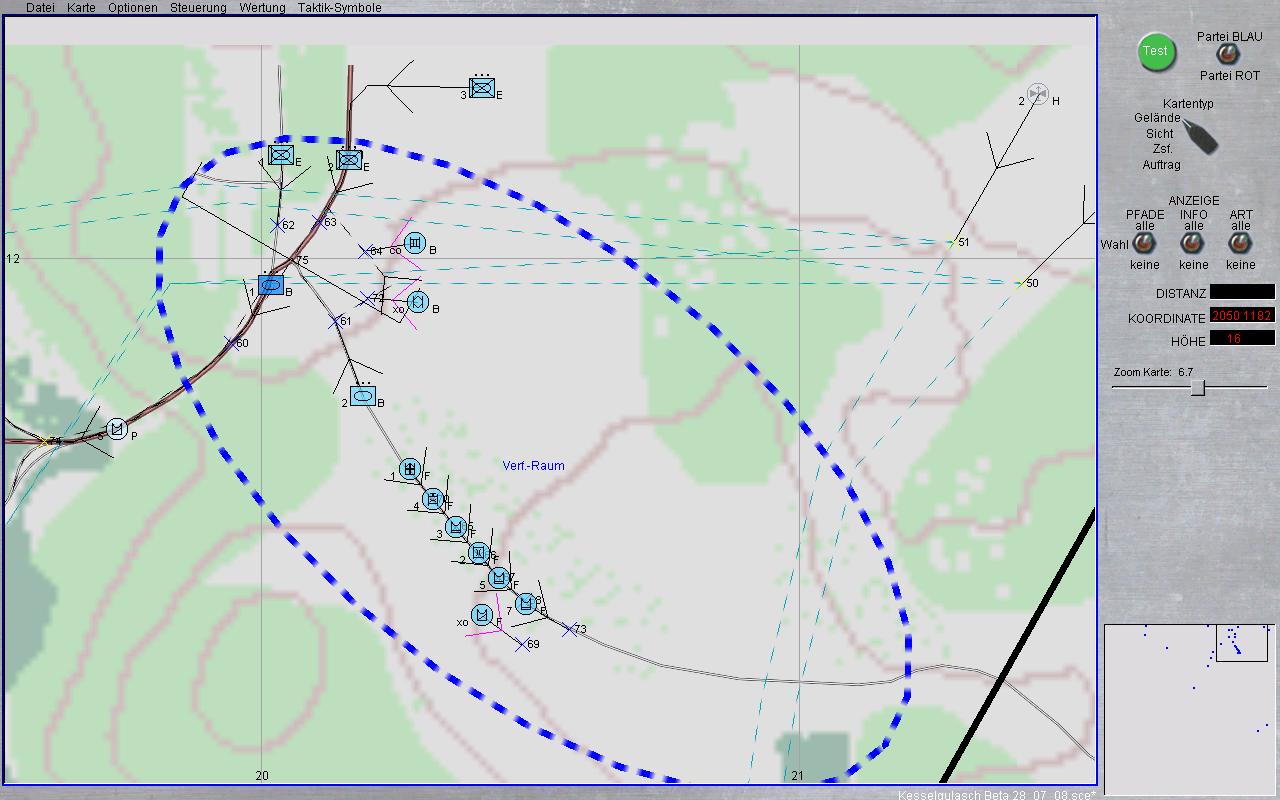Click the Zoom Karte slider handle
The width and height of the screenshot is (1280, 800).
1198,387
